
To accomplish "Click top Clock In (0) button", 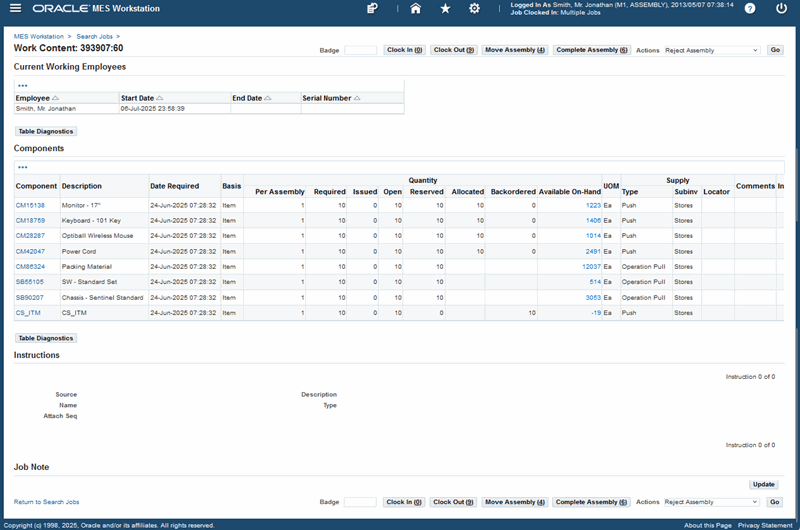I will (404, 50).
